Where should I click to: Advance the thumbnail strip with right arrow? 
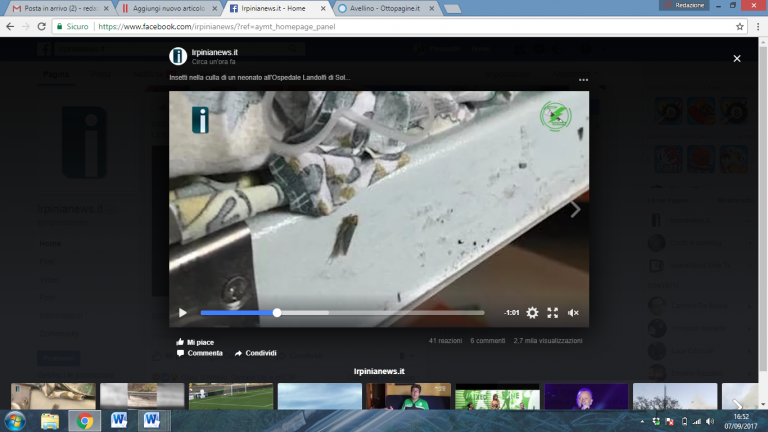737,405
